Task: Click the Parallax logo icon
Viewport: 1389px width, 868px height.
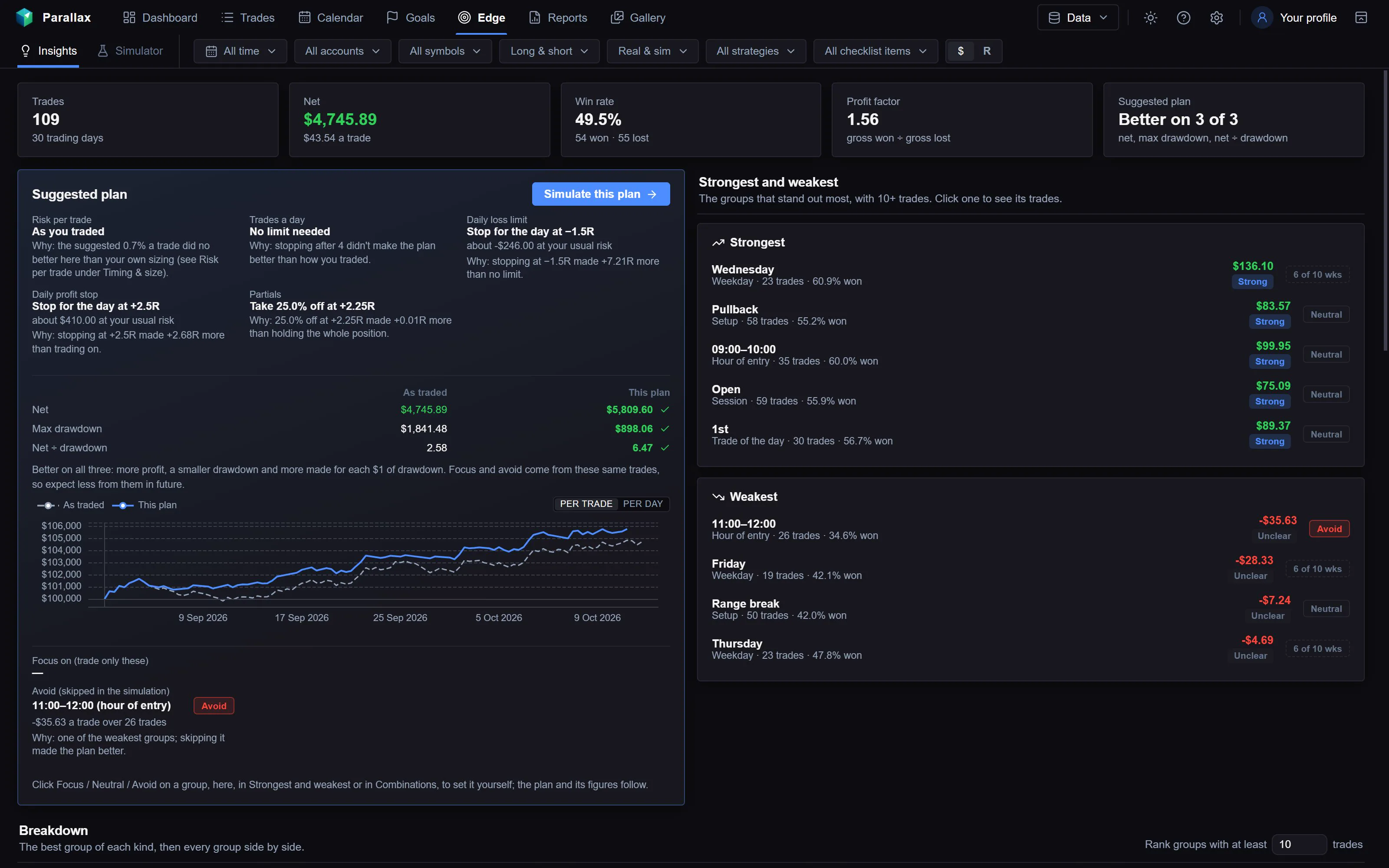Action: (25, 17)
